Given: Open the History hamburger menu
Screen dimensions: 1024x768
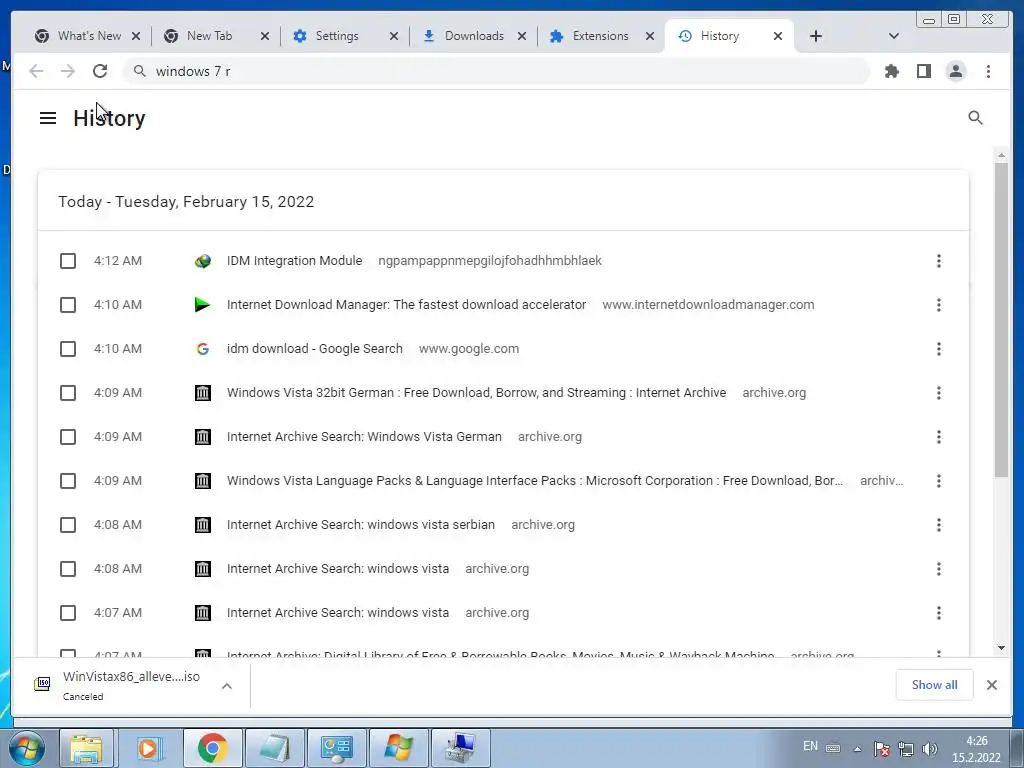Looking at the screenshot, I should click(48, 118).
